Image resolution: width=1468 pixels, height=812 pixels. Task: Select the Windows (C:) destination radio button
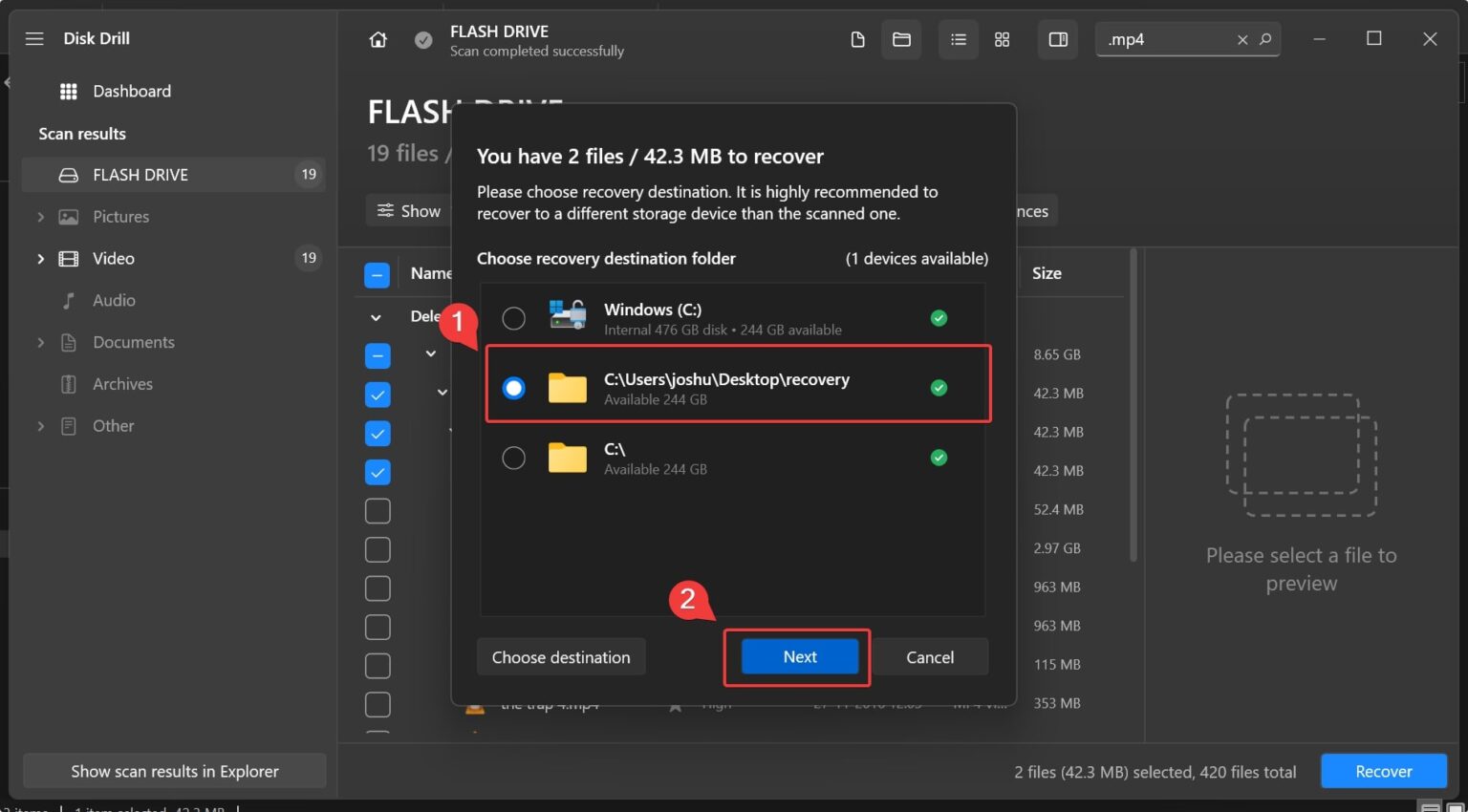pyautogui.click(x=513, y=317)
